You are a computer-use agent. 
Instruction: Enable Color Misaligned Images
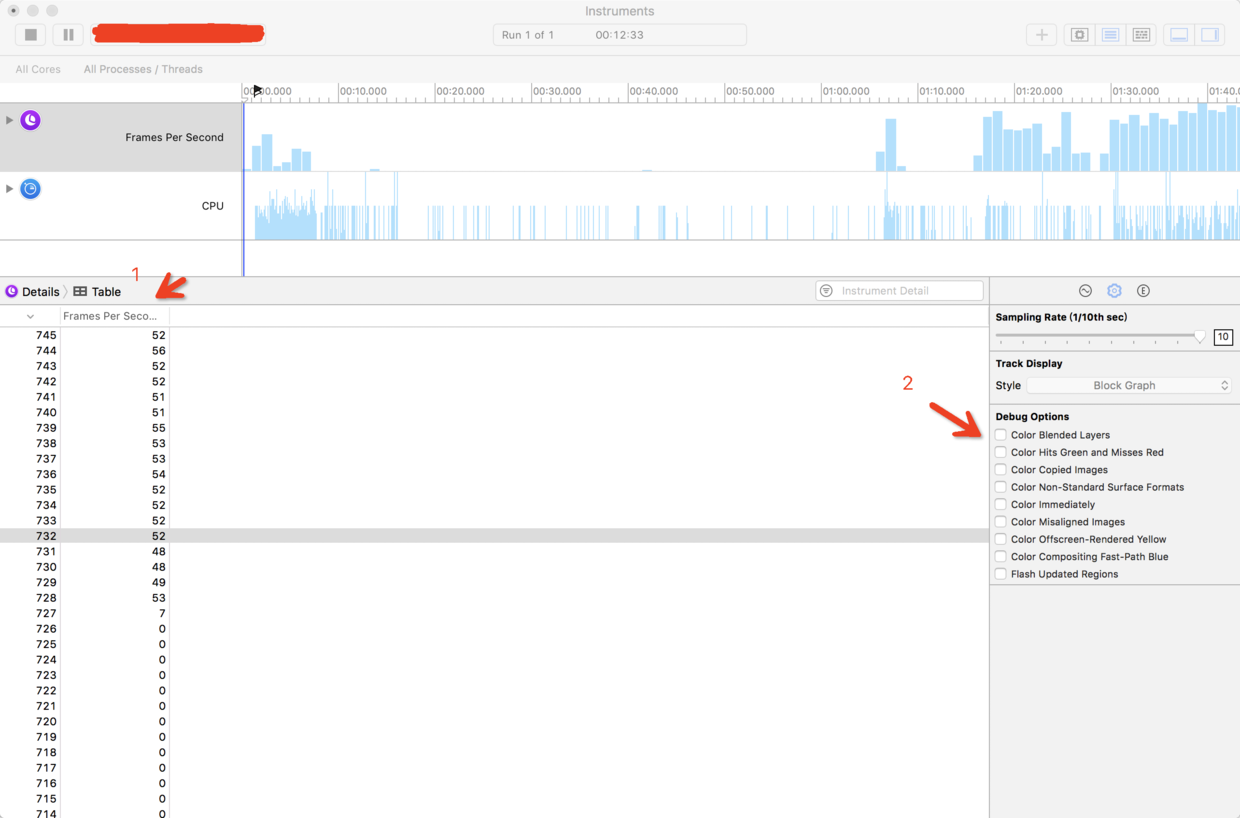[x=1001, y=522]
